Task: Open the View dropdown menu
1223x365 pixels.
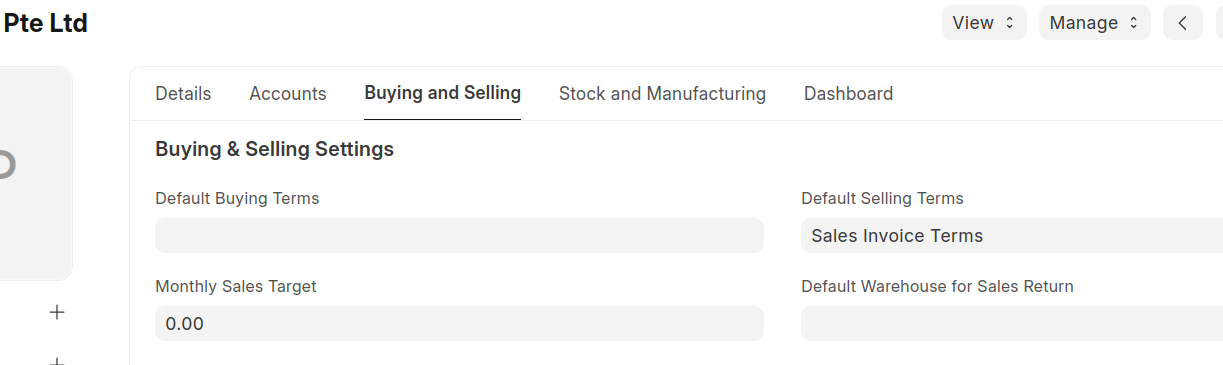Action: coord(984,23)
